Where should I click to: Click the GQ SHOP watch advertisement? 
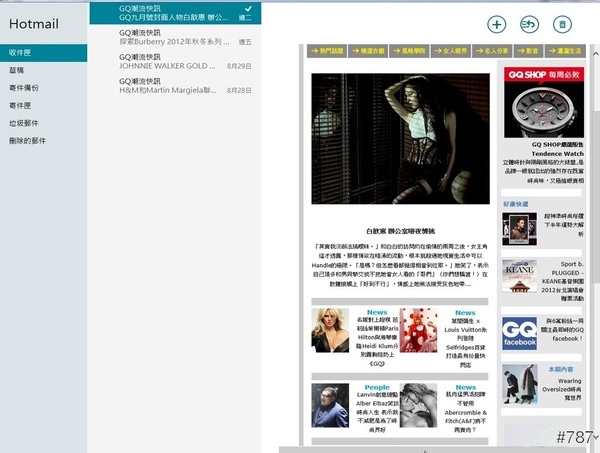click(x=543, y=107)
